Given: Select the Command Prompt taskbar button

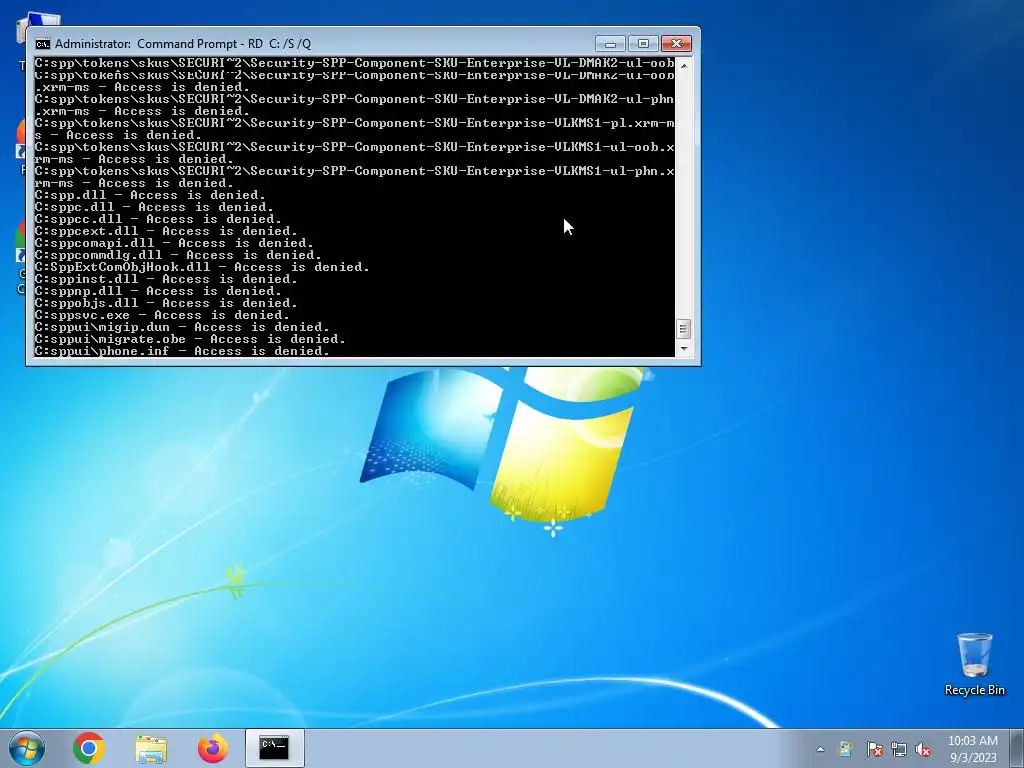Looking at the screenshot, I should point(275,748).
